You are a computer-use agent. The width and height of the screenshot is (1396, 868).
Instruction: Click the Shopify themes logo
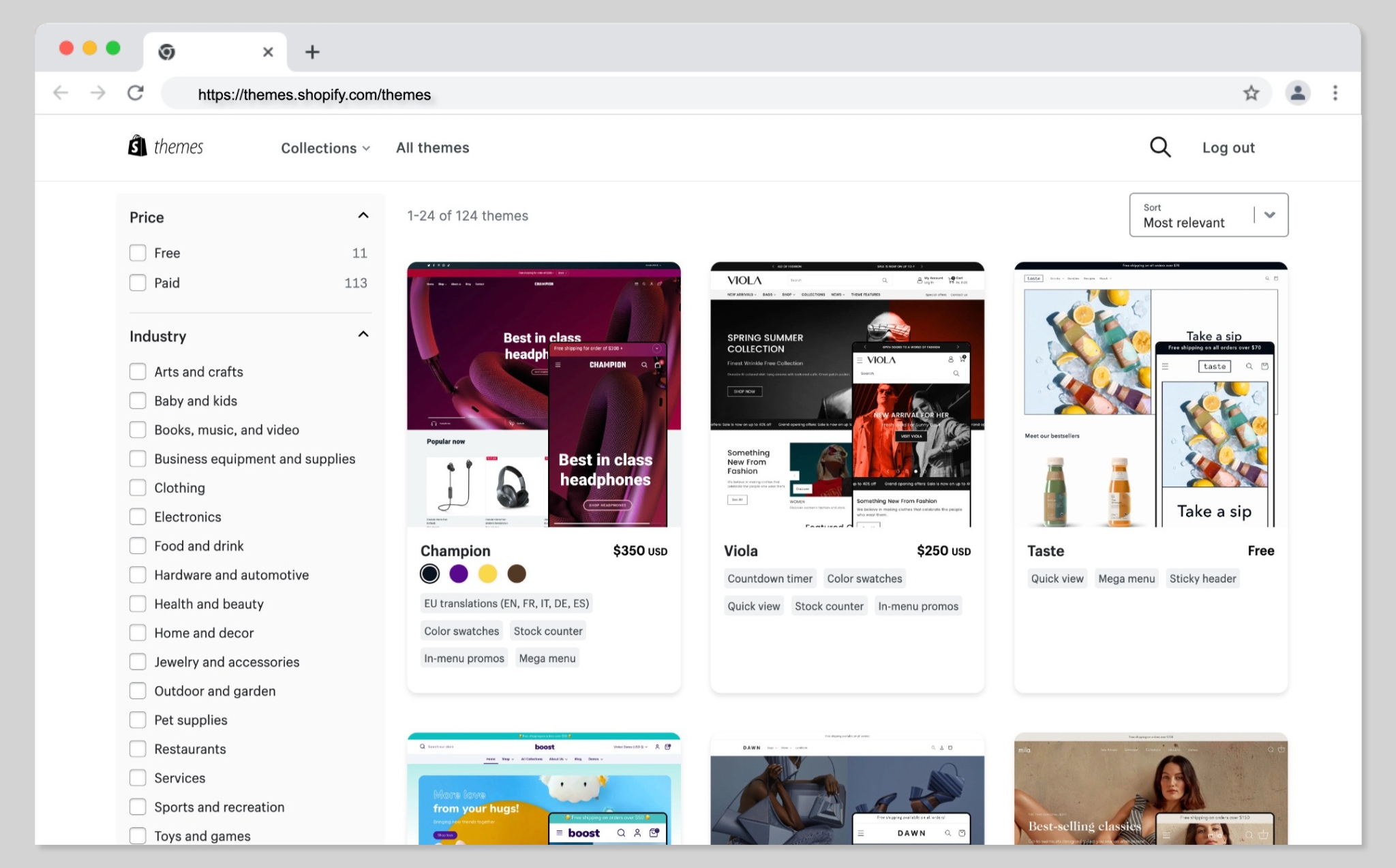[x=164, y=146]
